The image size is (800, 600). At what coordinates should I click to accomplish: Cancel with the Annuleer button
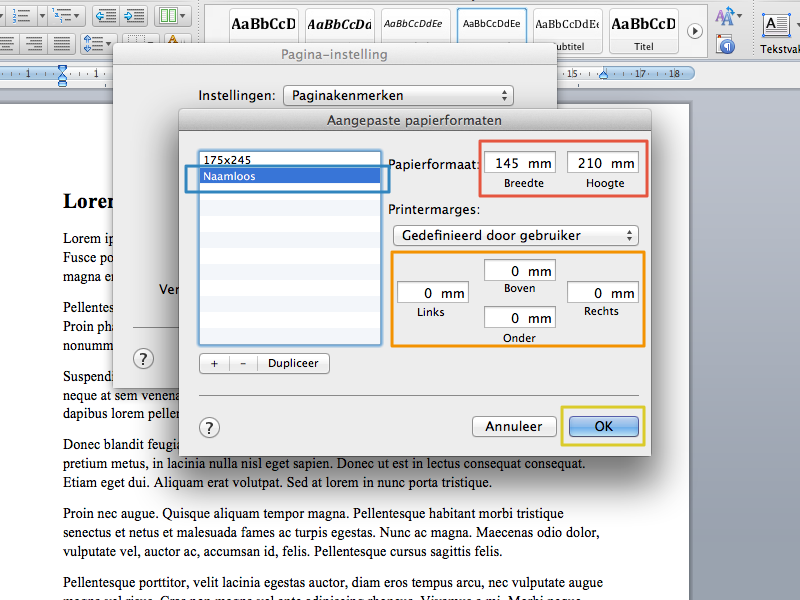514,427
